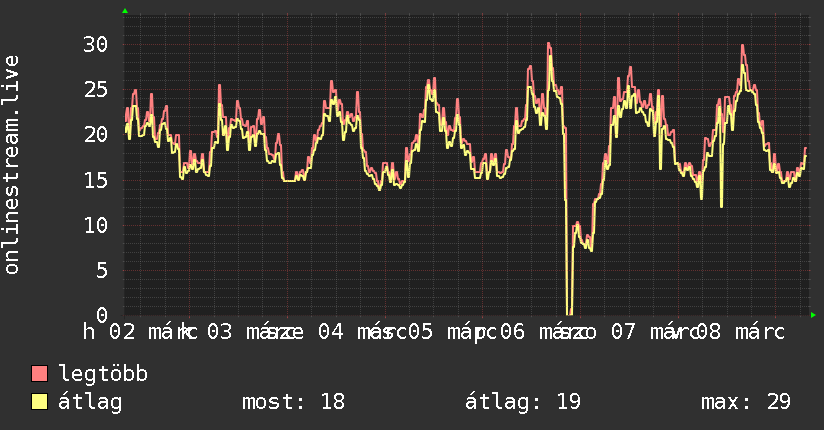Click the 'most: 18' value
Viewport: 824px width, 430px height.
(293, 402)
